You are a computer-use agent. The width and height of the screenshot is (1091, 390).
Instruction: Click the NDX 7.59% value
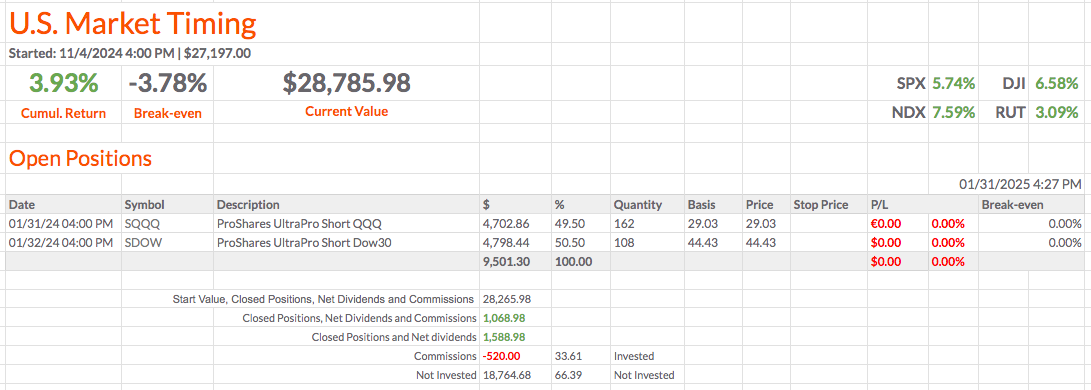953,112
